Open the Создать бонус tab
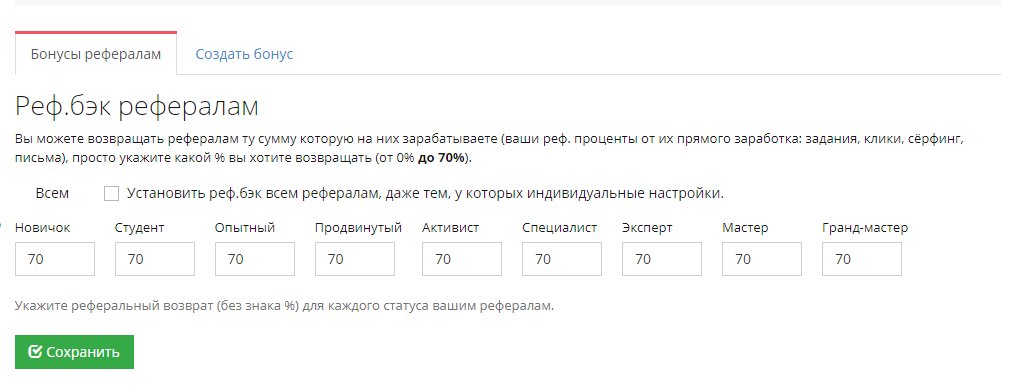The height and width of the screenshot is (388, 1018). [x=244, y=54]
